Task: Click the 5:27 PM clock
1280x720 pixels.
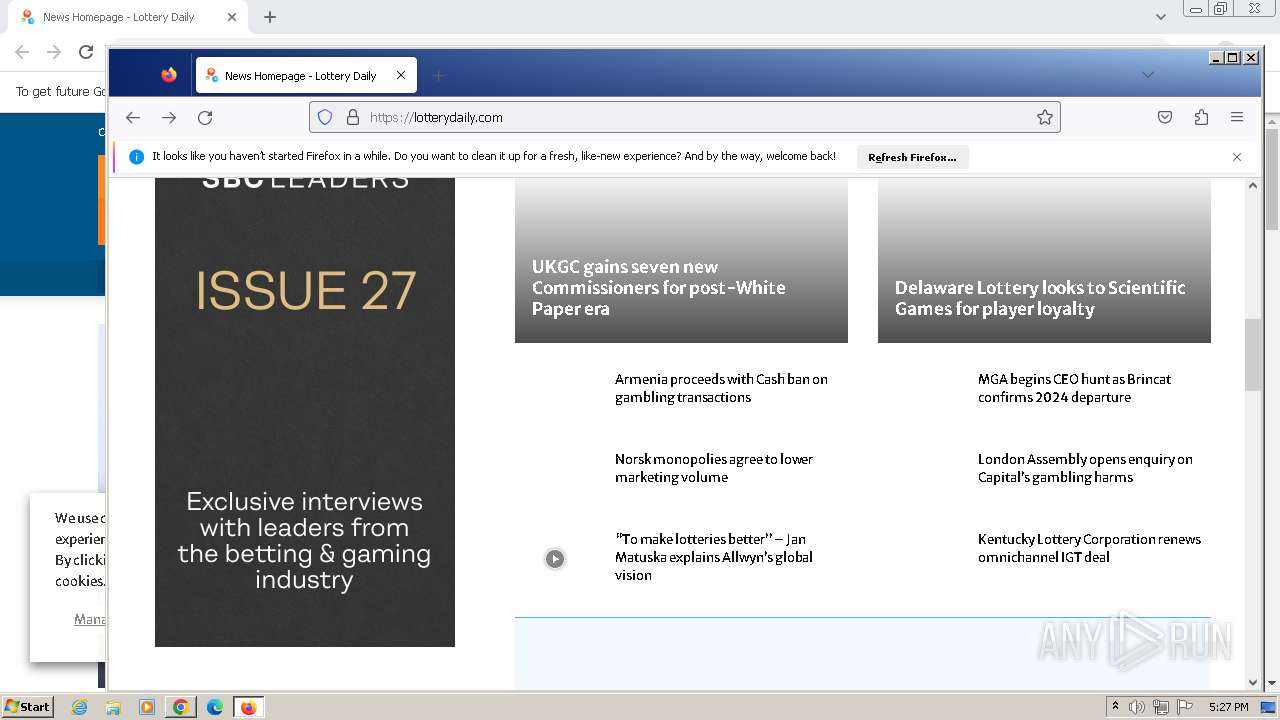Action: point(1228,707)
